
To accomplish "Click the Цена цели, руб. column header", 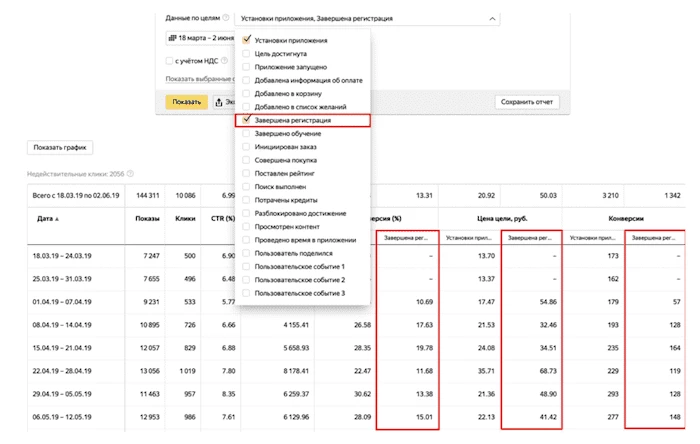I will point(502,219).
